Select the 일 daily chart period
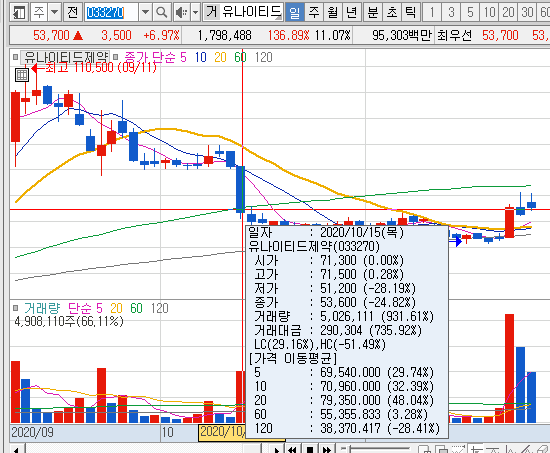The height and width of the screenshot is (453, 550). coord(295,13)
